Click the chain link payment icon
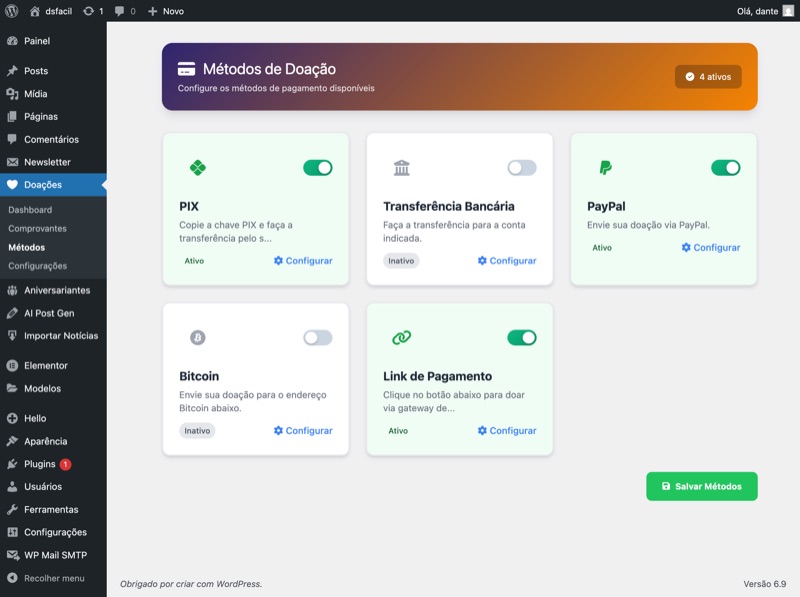Viewport: 800px width, 597px height. 402,338
